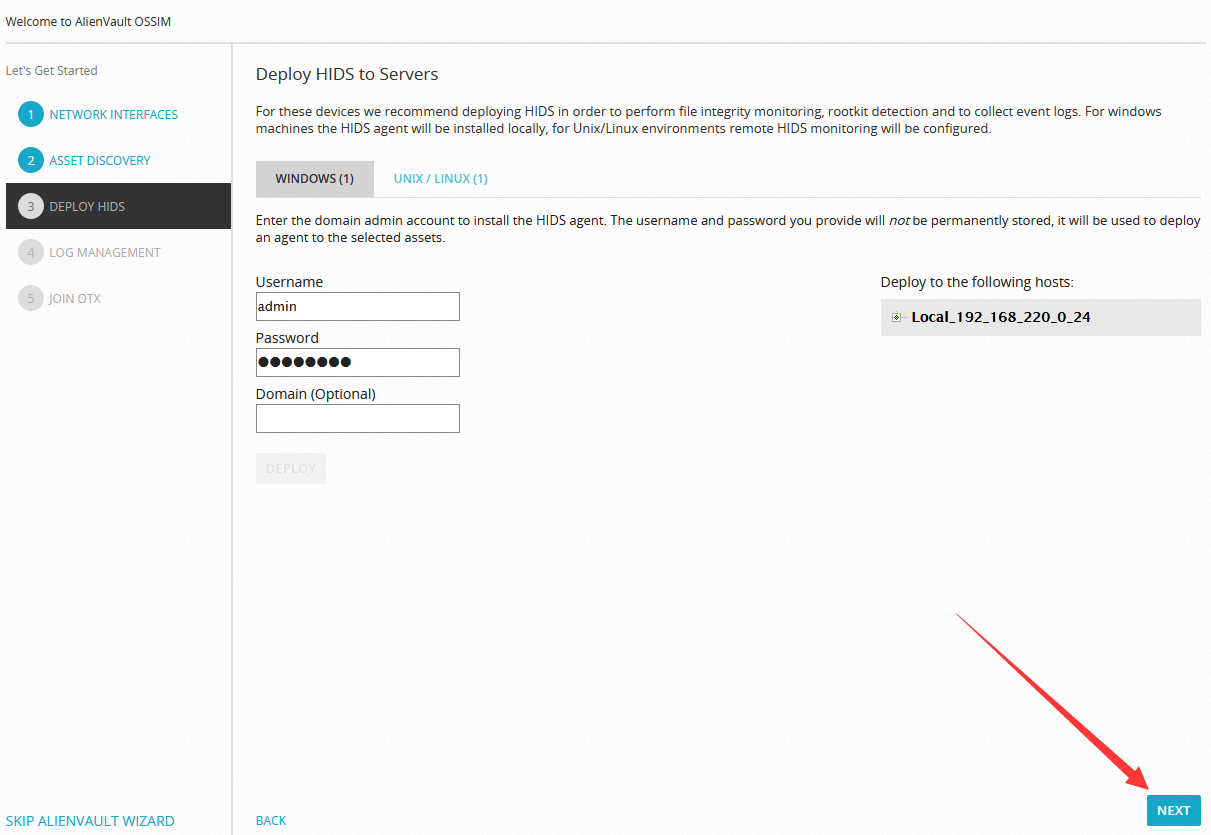Screen dimensions: 1211x835
Task: Click the Welcome to AlienVault OSSIM title
Action: tap(88, 21)
